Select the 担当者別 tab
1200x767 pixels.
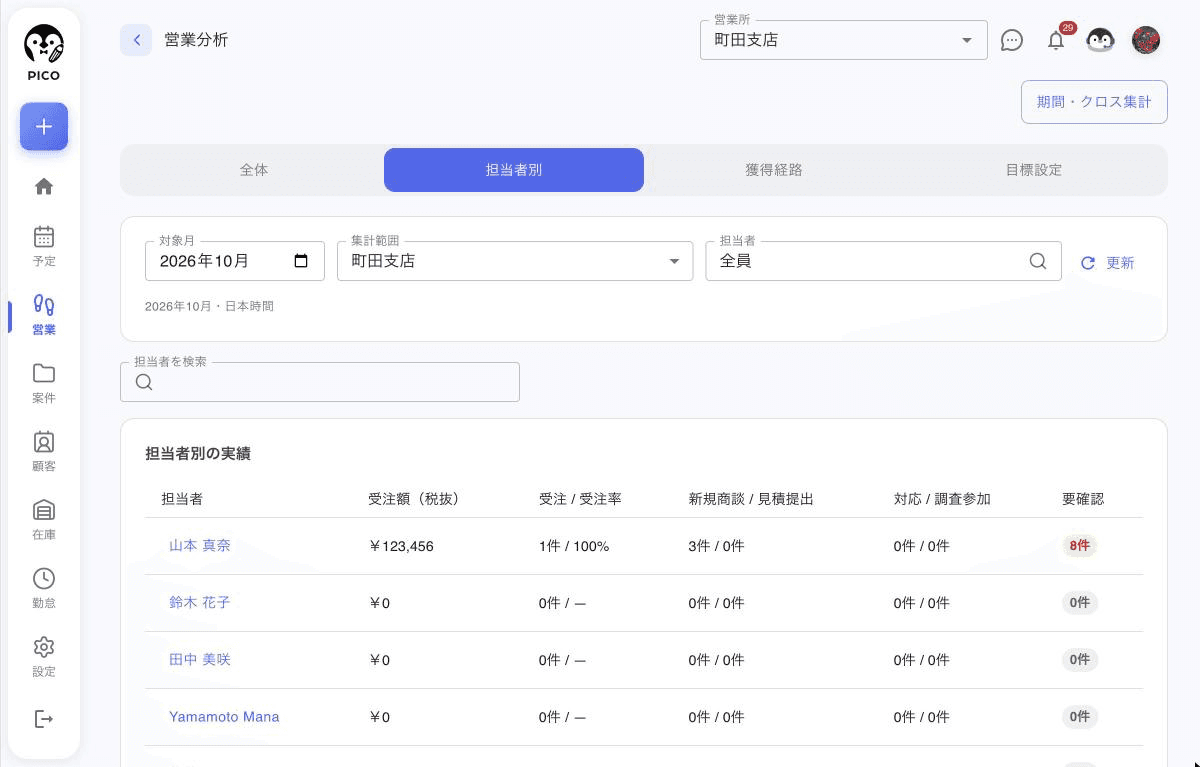point(514,170)
